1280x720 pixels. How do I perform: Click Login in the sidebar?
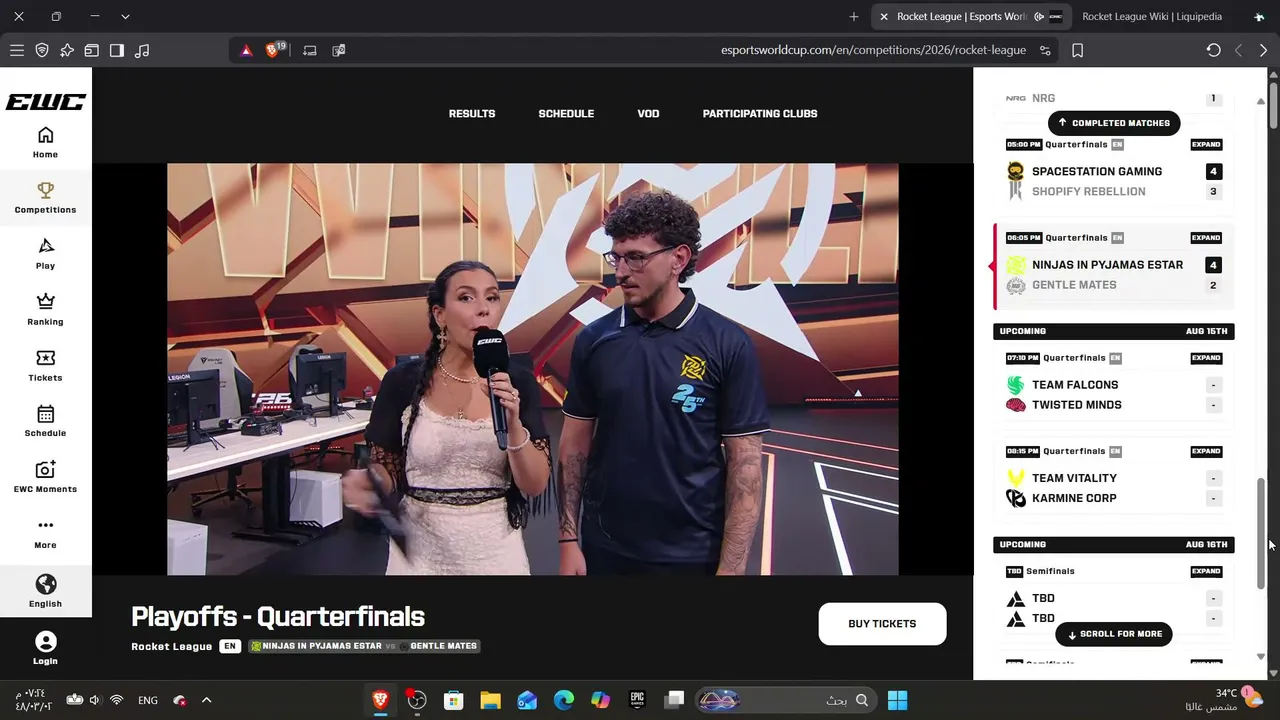point(45,647)
